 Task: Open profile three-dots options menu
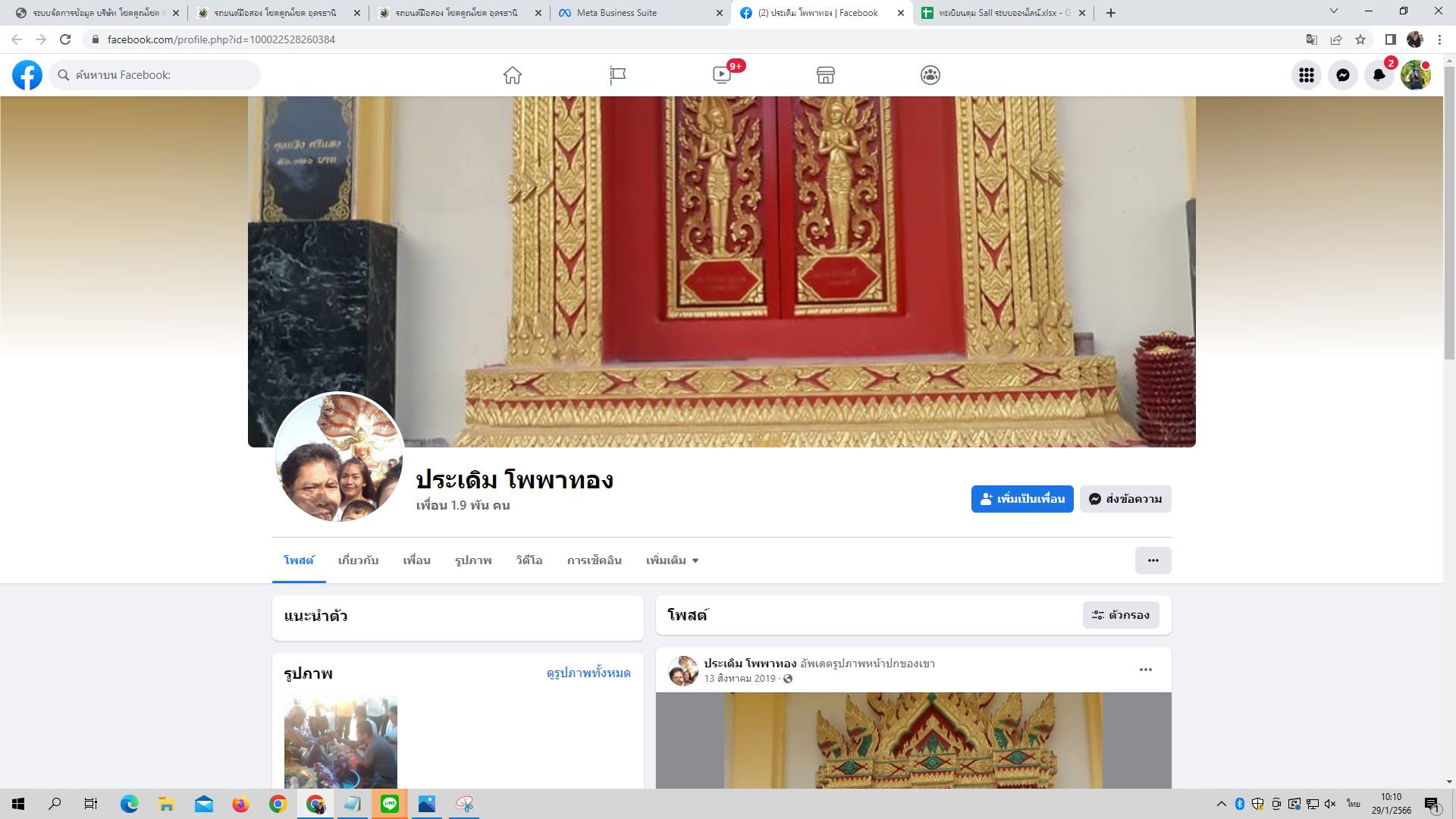[1153, 560]
